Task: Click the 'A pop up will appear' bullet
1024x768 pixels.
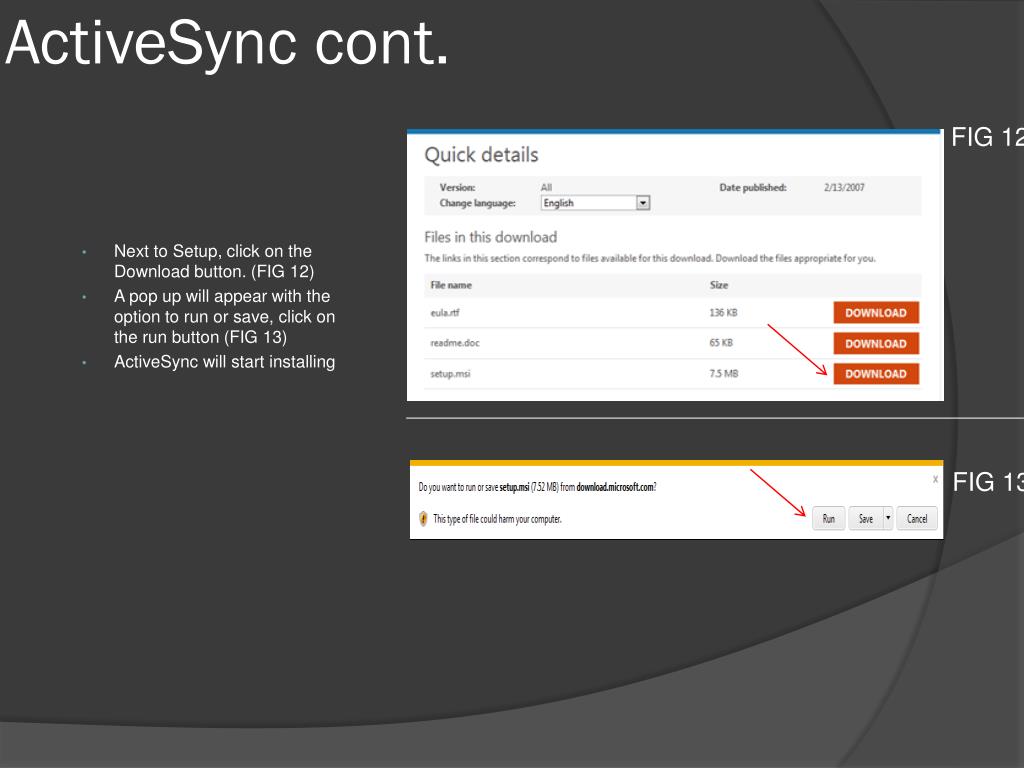Action: click(x=225, y=317)
